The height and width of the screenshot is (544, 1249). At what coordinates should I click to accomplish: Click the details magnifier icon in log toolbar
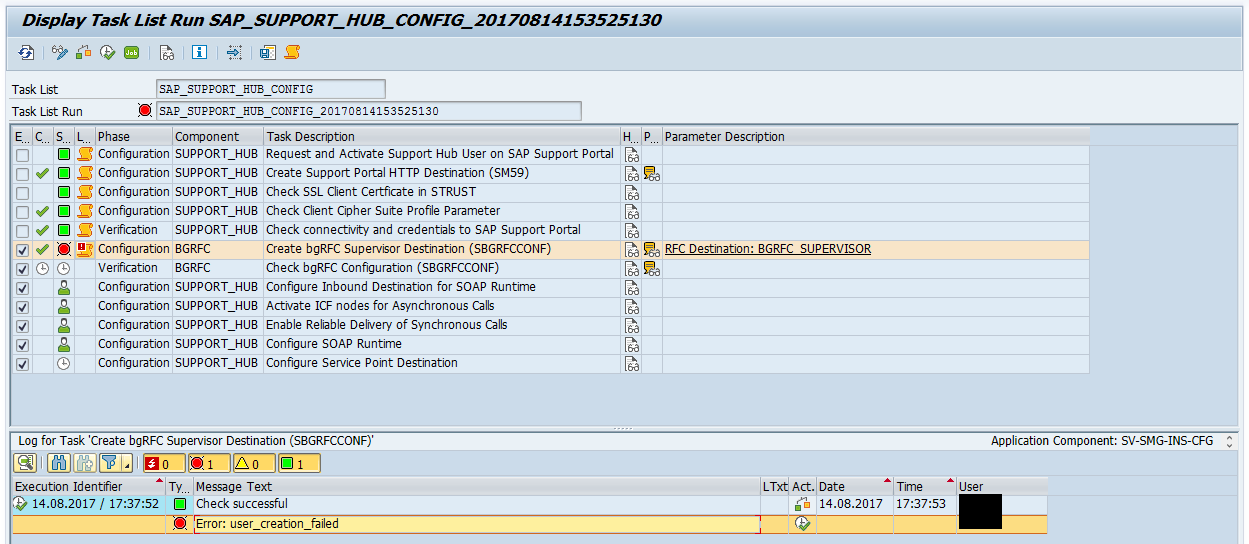25,463
